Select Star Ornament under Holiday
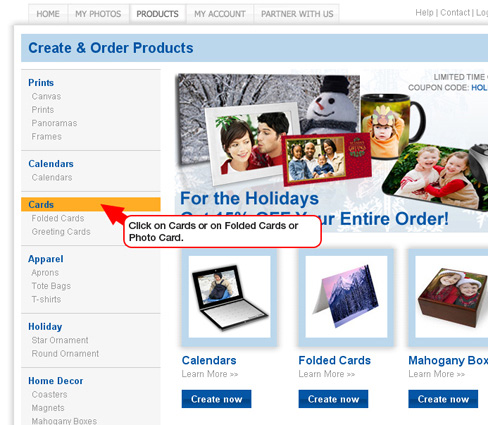 click(x=60, y=340)
